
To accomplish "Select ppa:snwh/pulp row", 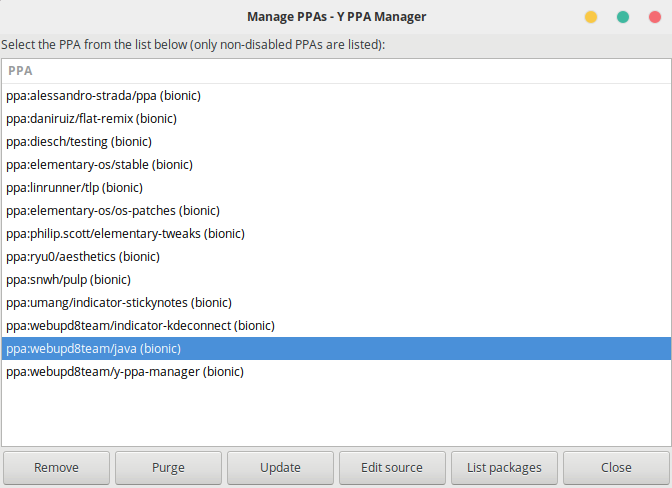I will pyautogui.click(x=336, y=280).
